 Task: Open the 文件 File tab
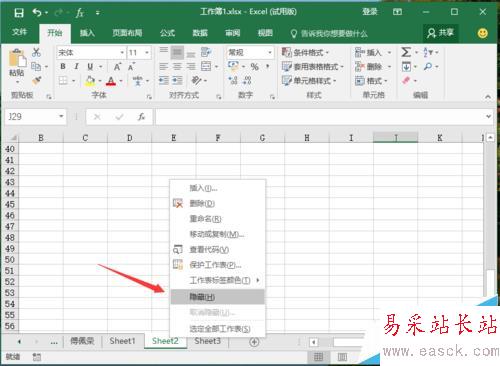click(x=19, y=32)
